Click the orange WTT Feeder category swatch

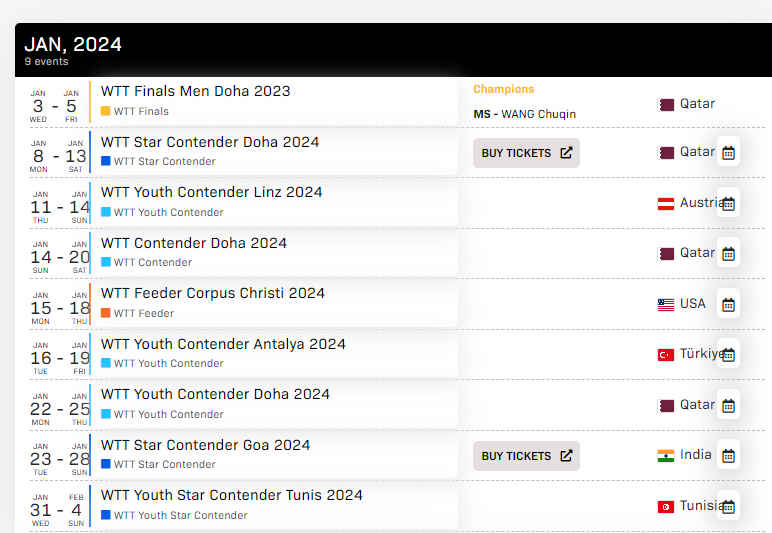(x=105, y=313)
